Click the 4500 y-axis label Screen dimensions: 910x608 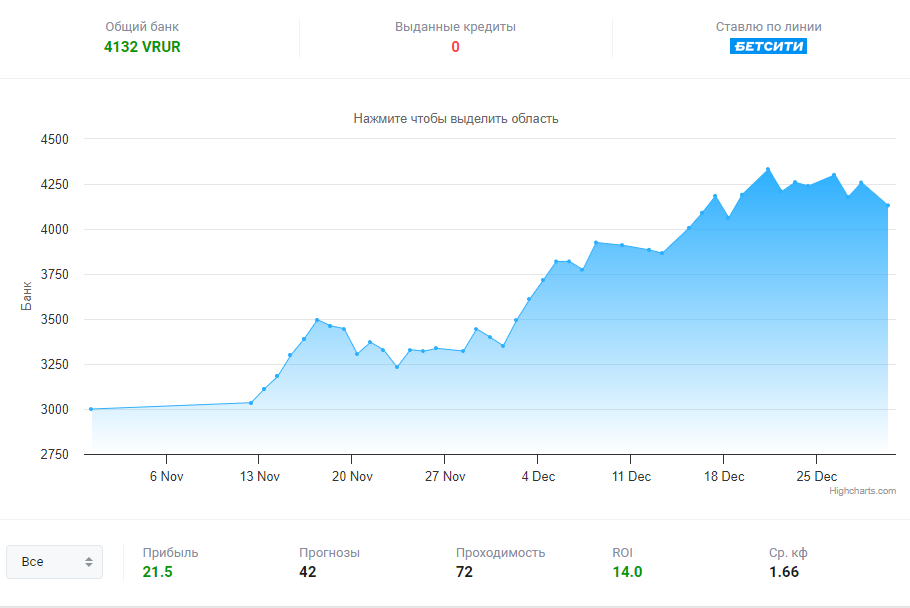click(54, 140)
